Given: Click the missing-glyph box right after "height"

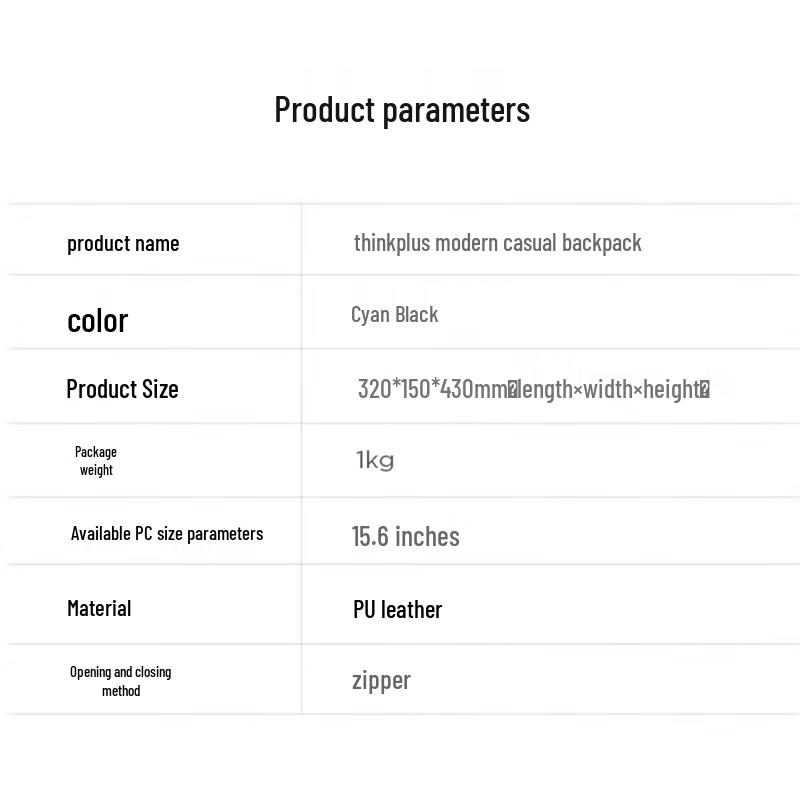Looking at the screenshot, I should tap(704, 389).
